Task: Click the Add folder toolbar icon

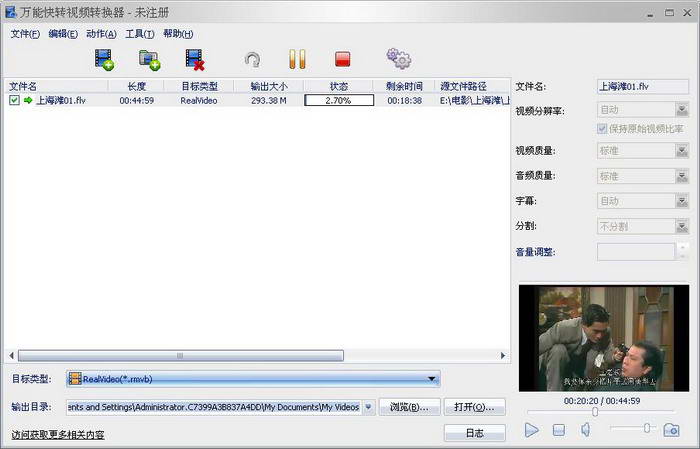Action: pos(150,60)
